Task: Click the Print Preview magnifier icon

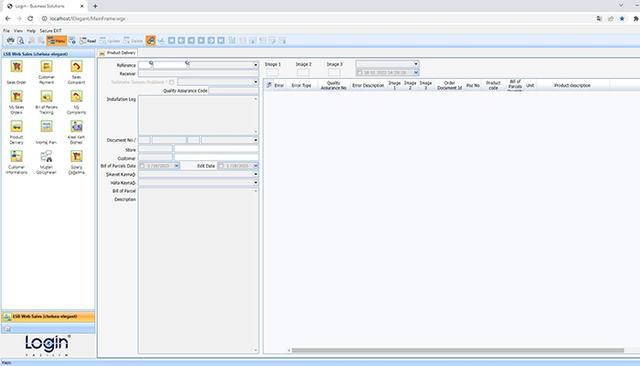Action: pyautogui.click(x=20, y=40)
